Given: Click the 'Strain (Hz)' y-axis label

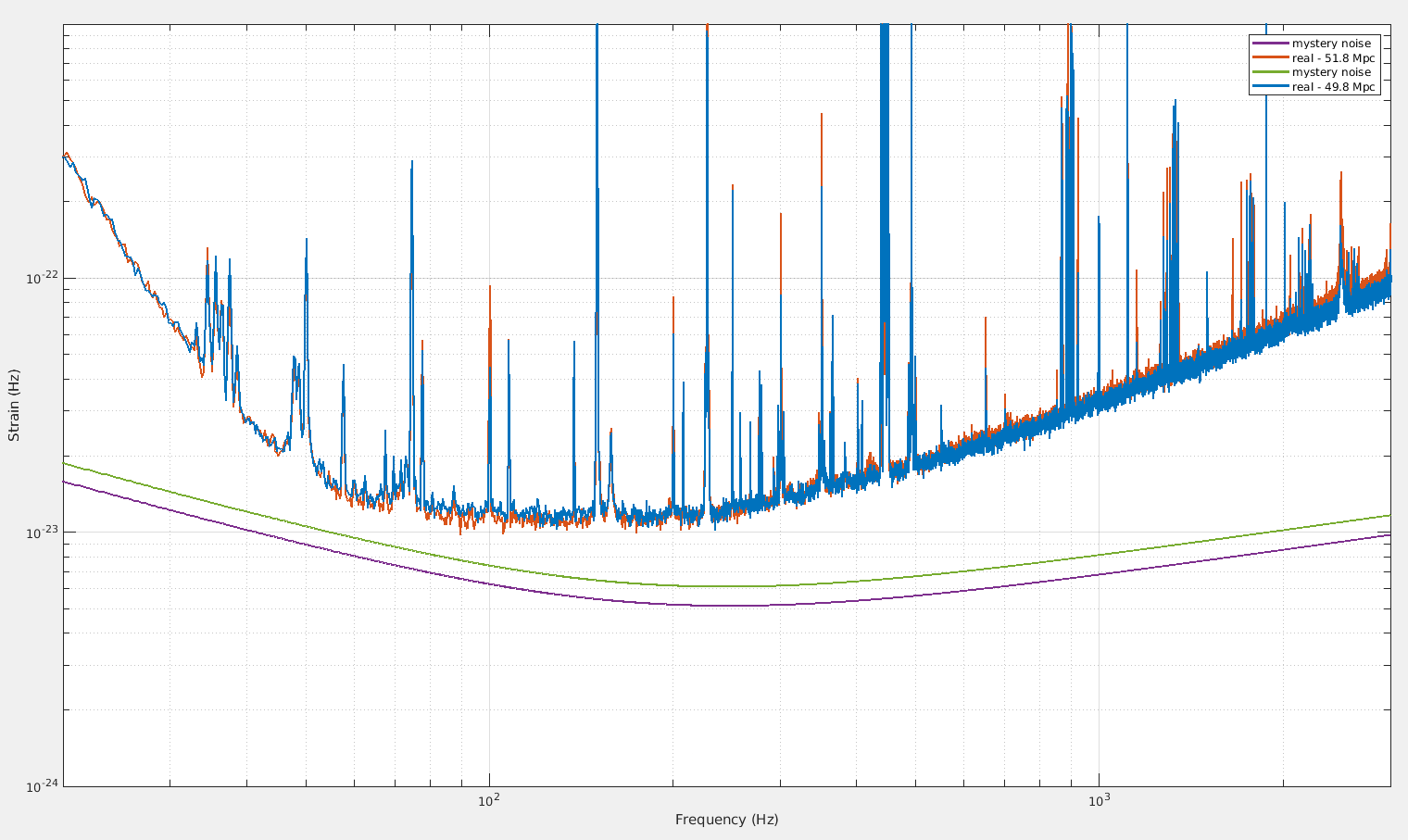Looking at the screenshot, I should tap(14, 405).
